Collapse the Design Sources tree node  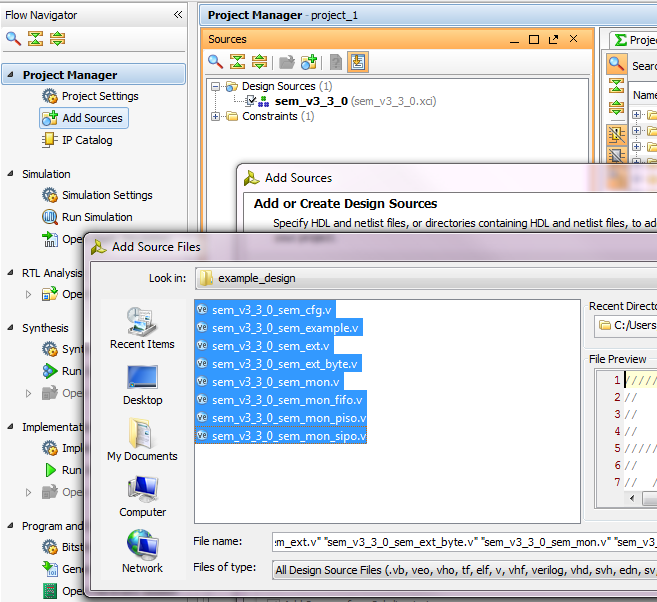[x=216, y=87]
